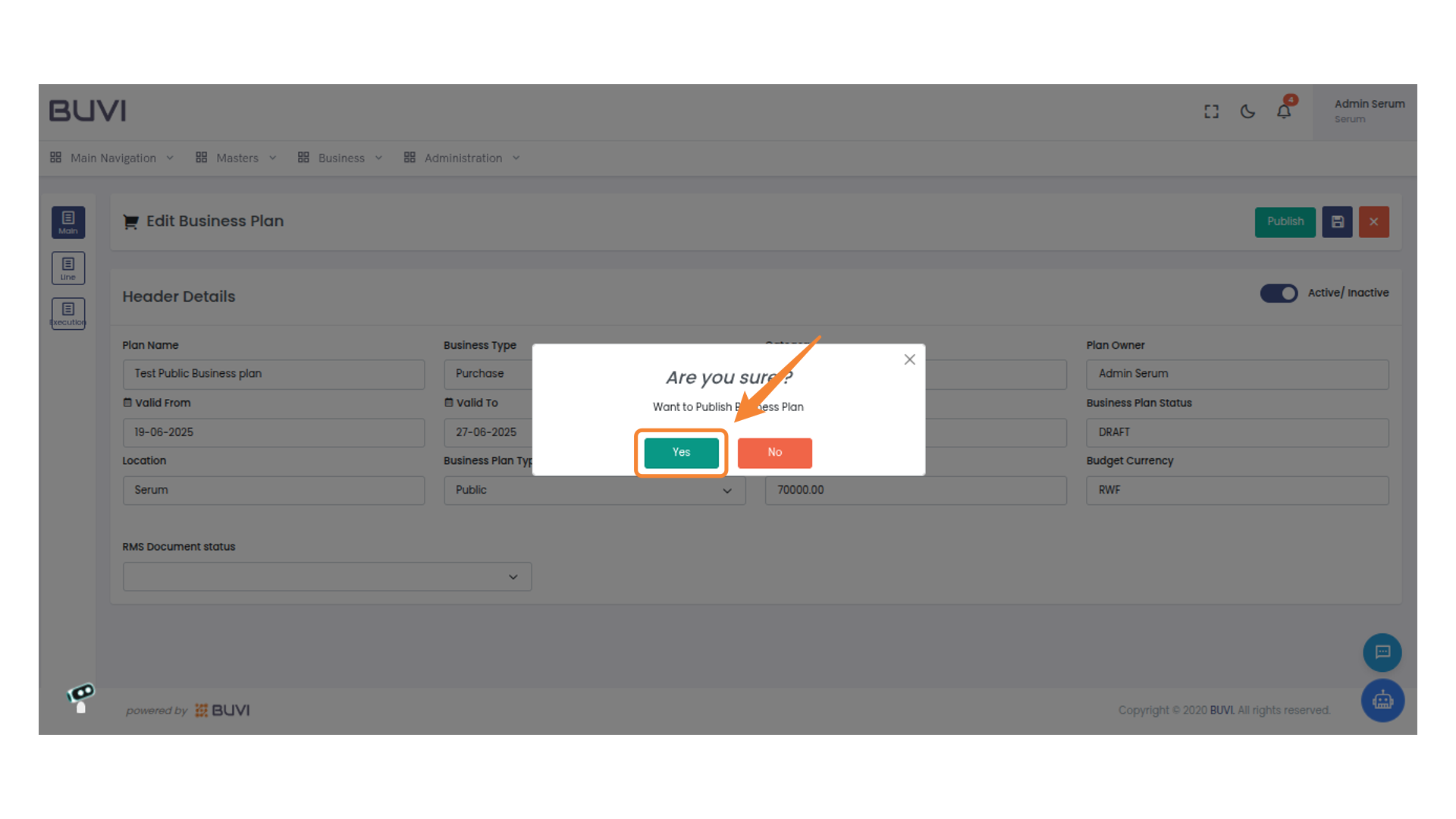This screenshot has height=819, width=1456.
Task: Switch to dark mode moon icon
Action: (x=1247, y=112)
